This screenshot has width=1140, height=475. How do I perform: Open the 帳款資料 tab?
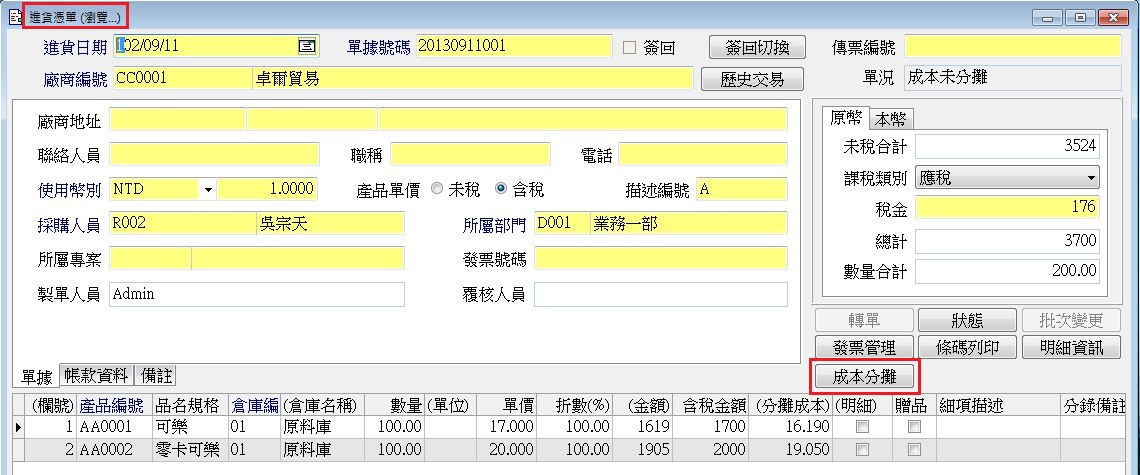coord(96,376)
